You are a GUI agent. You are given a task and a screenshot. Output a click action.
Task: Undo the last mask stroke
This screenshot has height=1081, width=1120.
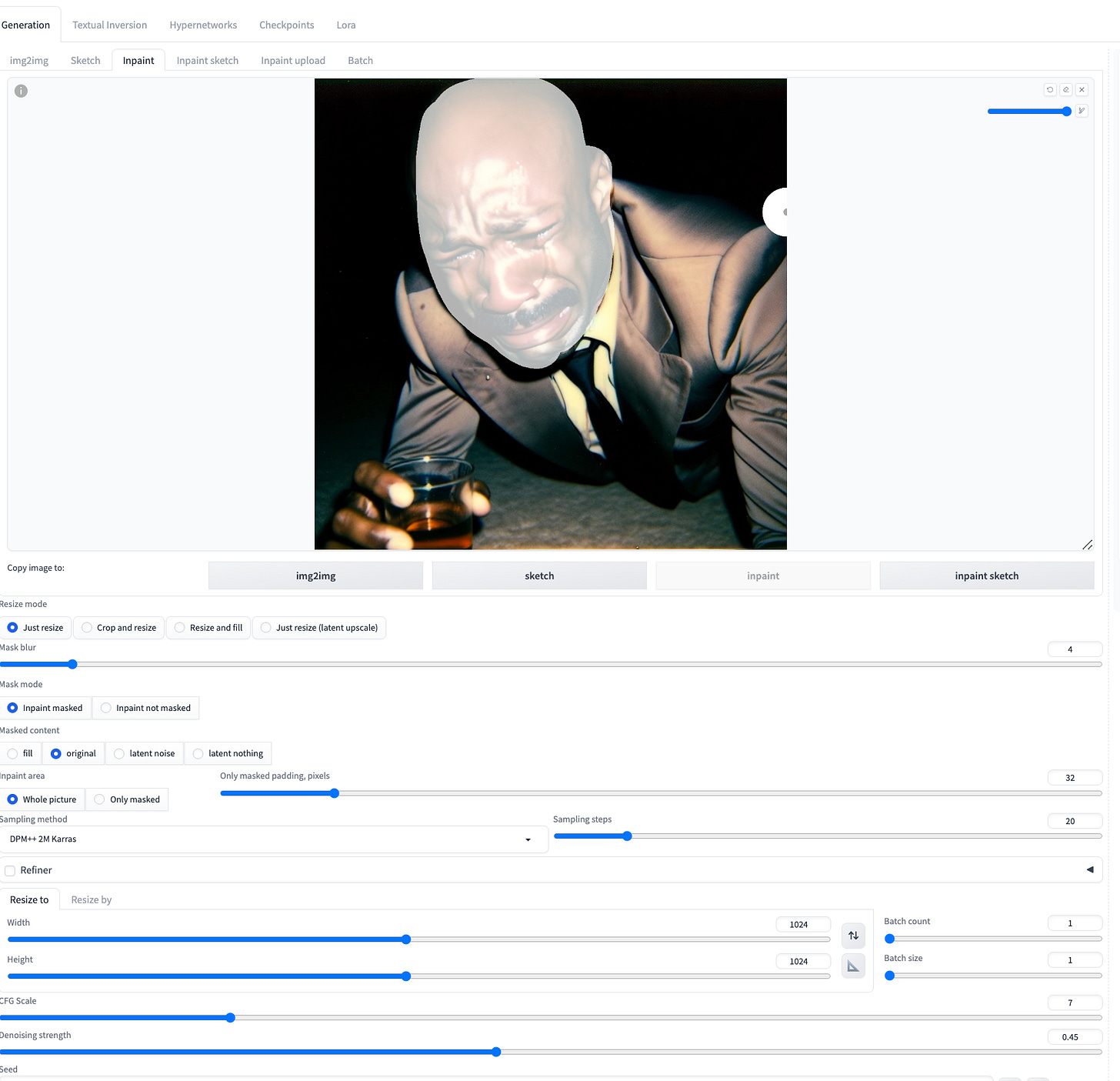[1050, 90]
